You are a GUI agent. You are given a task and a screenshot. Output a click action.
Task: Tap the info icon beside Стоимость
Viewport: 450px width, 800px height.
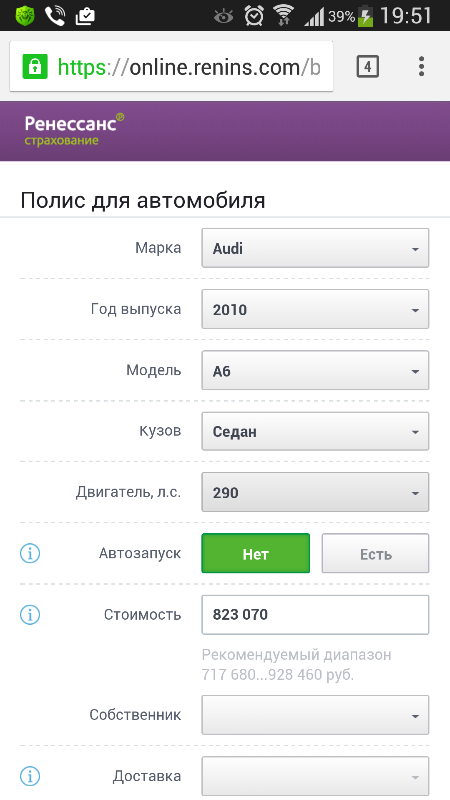coord(30,614)
